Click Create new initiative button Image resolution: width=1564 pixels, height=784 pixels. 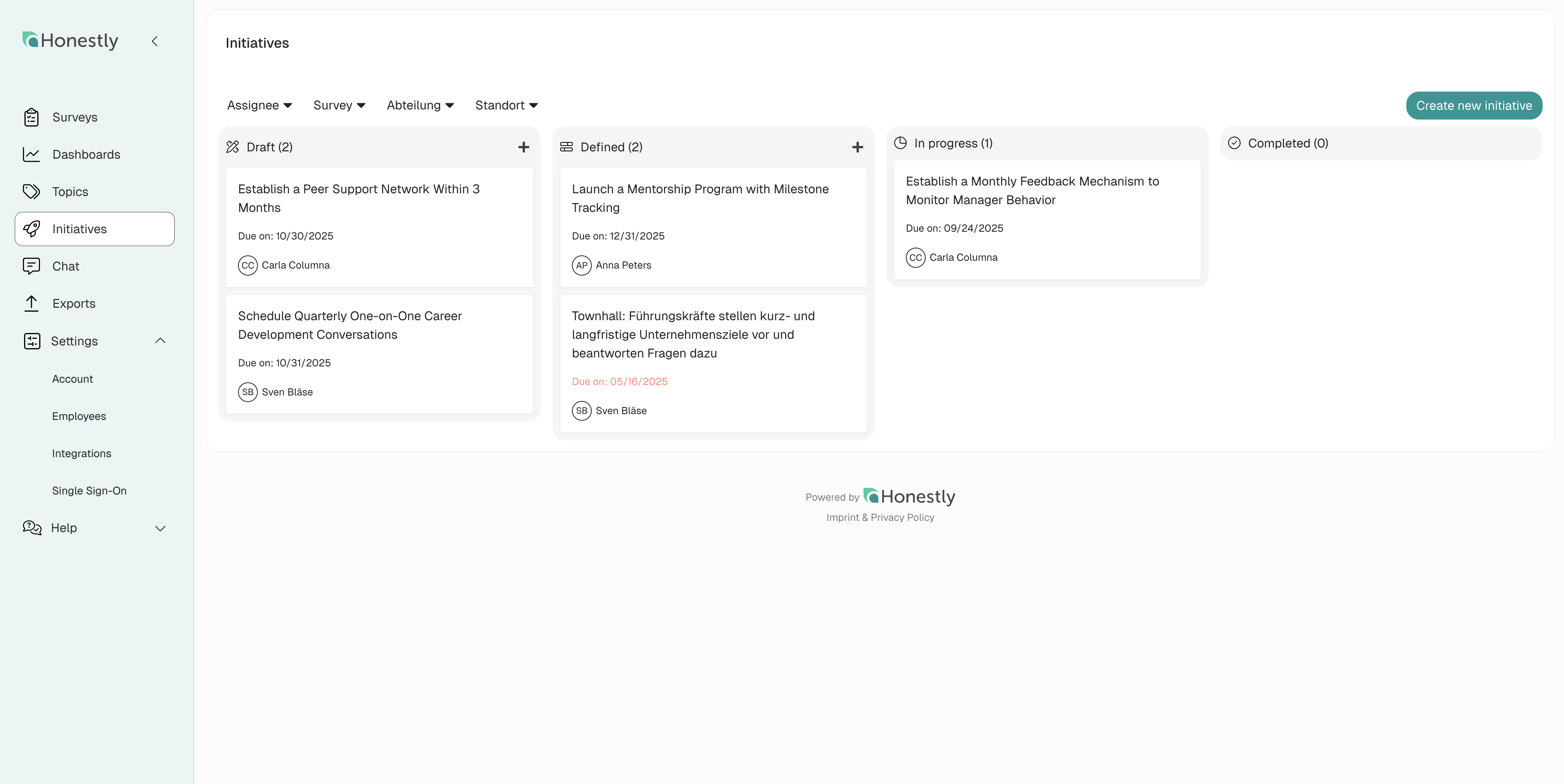click(1474, 106)
